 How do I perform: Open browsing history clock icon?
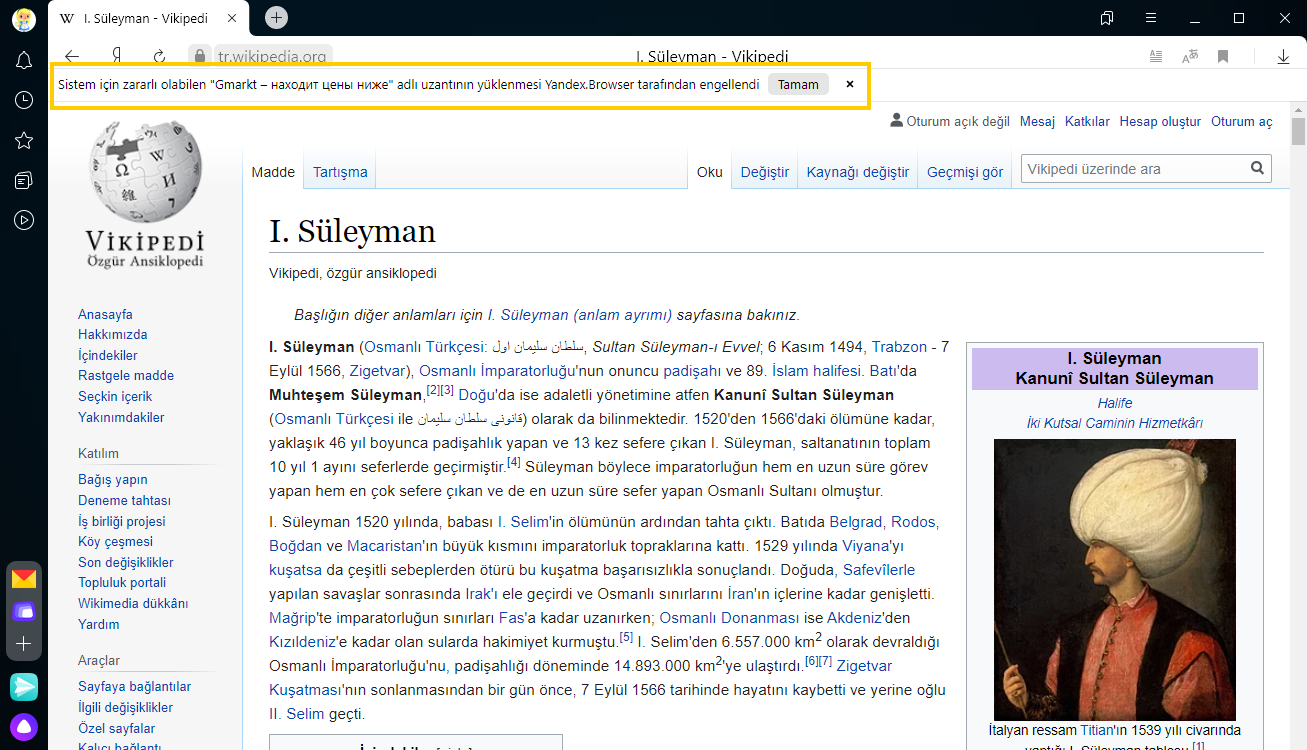(24, 100)
